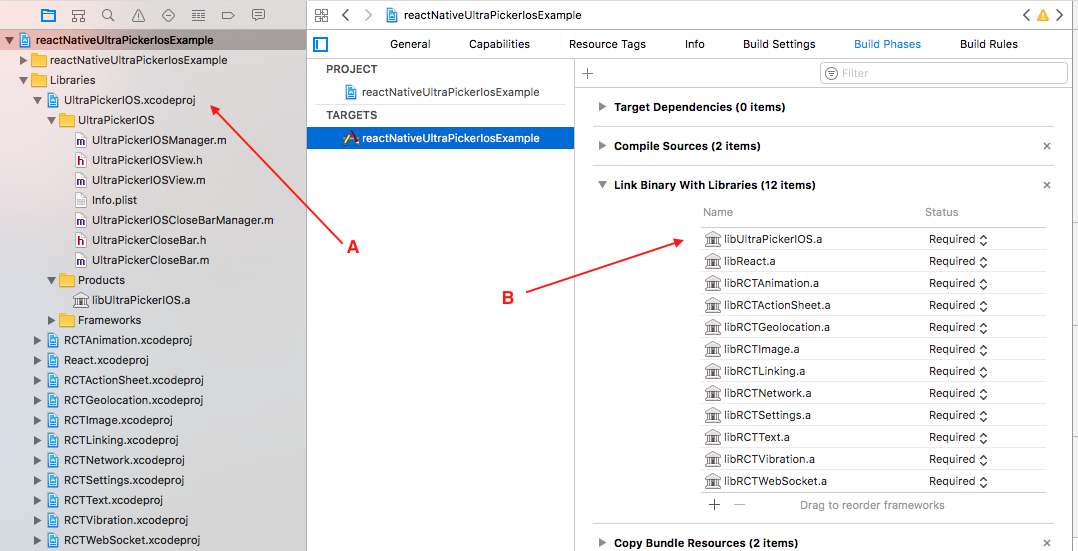
Task: Add a new build phase with plus icon
Action: click(587, 73)
